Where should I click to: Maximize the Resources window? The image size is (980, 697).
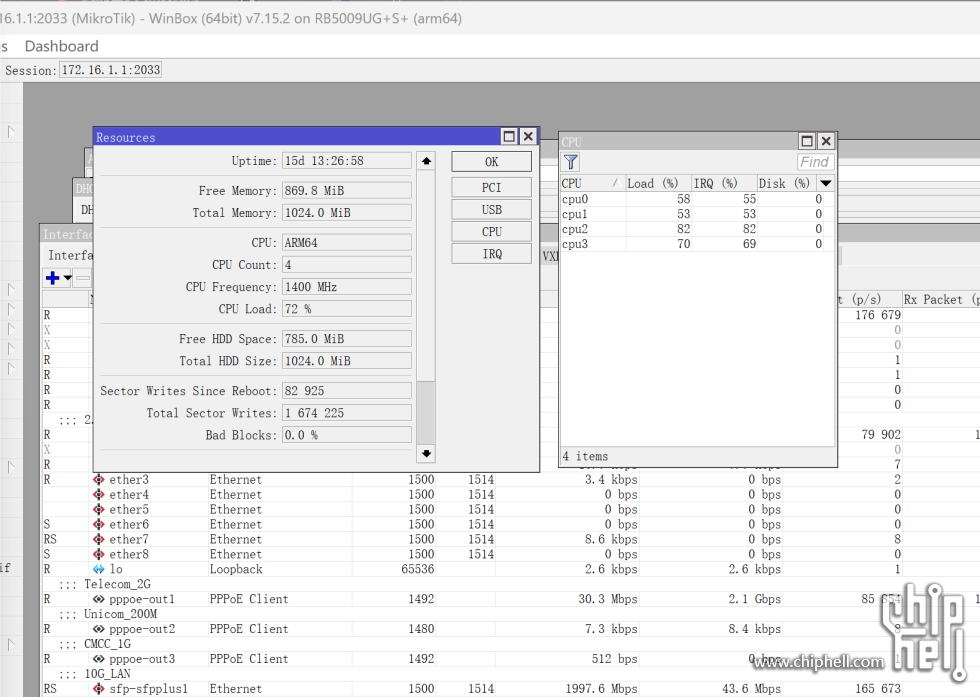click(x=509, y=136)
